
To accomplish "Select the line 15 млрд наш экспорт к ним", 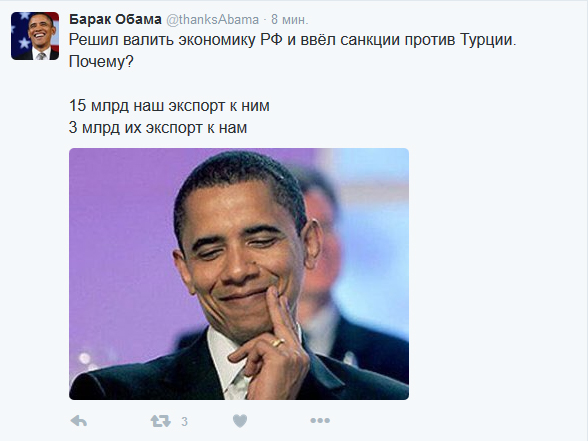I will (x=169, y=106).
